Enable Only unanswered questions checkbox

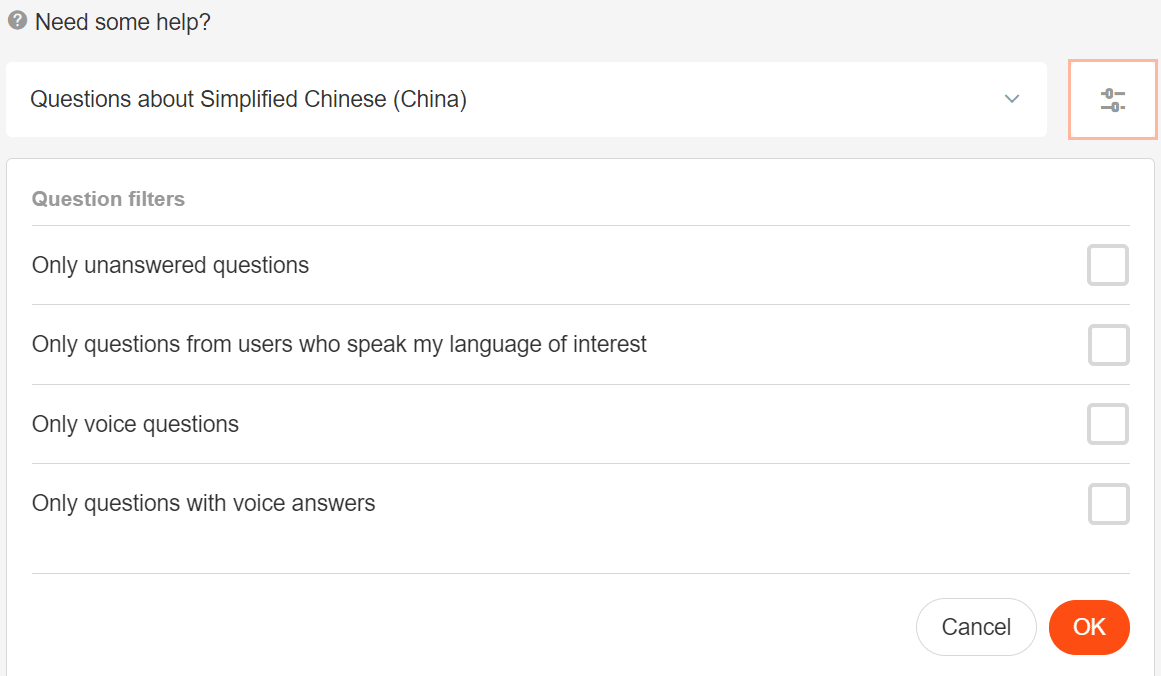(1108, 265)
